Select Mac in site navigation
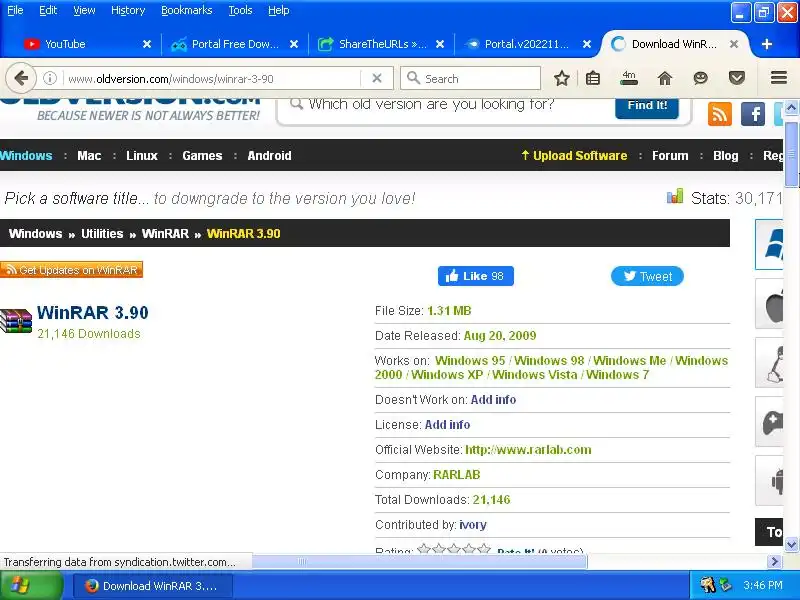Image resolution: width=800 pixels, height=600 pixels. [89, 156]
